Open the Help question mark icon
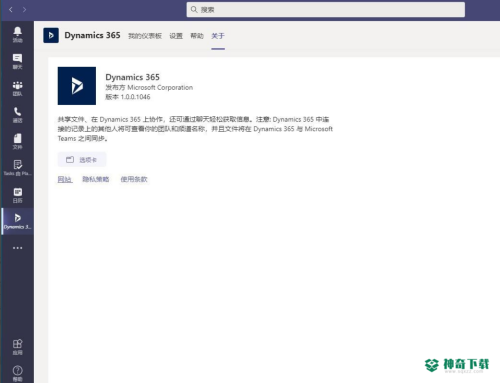 [x=17, y=373]
